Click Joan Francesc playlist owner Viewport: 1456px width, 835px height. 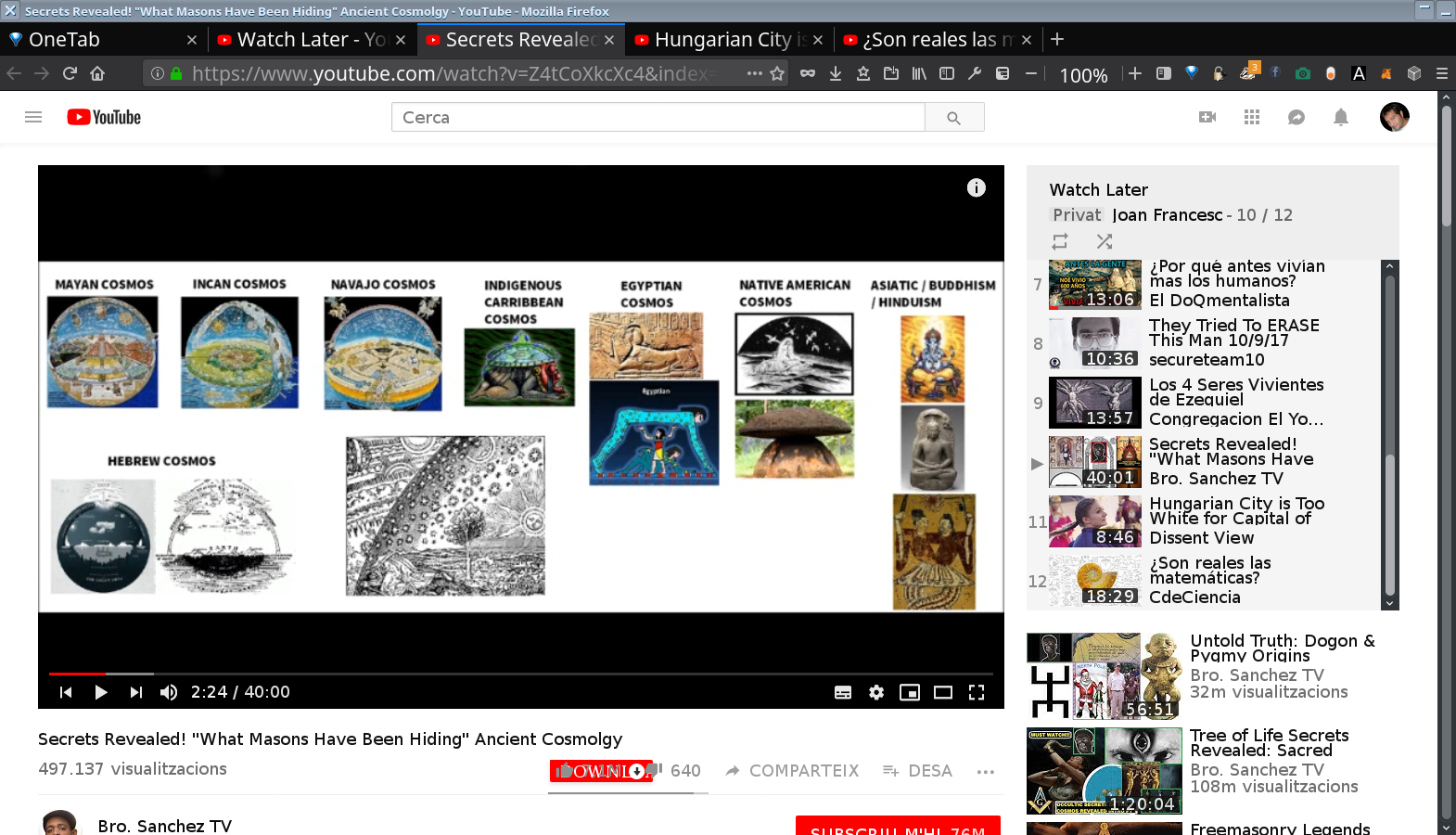(1167, 214)
